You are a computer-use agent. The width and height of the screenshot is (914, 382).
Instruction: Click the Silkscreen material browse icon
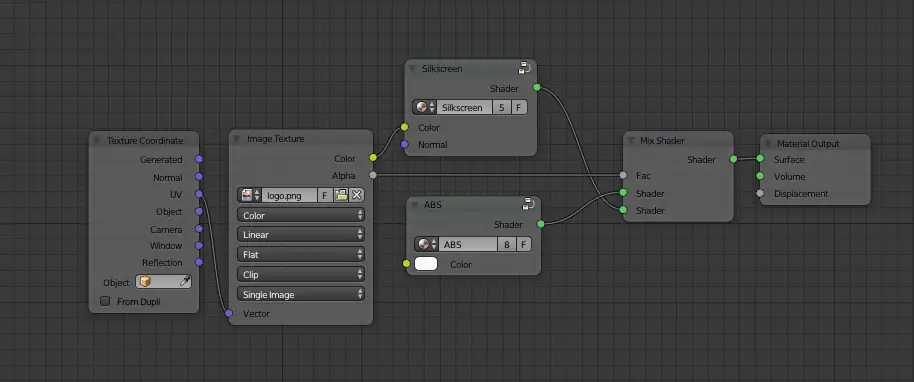[424, 107]
